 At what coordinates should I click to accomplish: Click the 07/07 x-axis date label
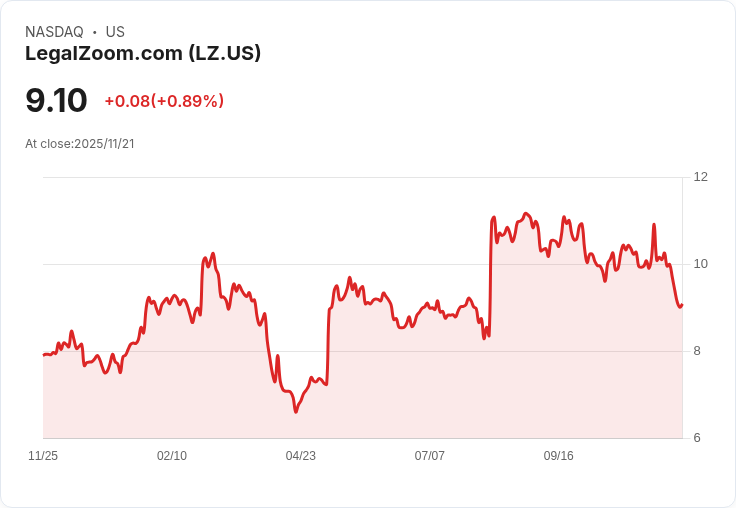coord(429,455)
